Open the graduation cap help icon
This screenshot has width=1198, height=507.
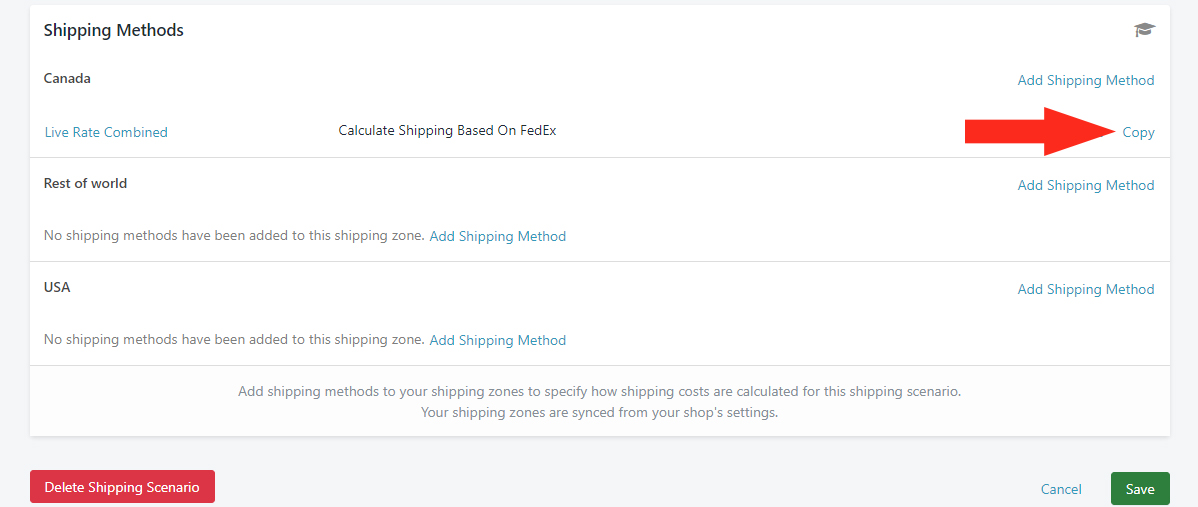pos(1144,31)
